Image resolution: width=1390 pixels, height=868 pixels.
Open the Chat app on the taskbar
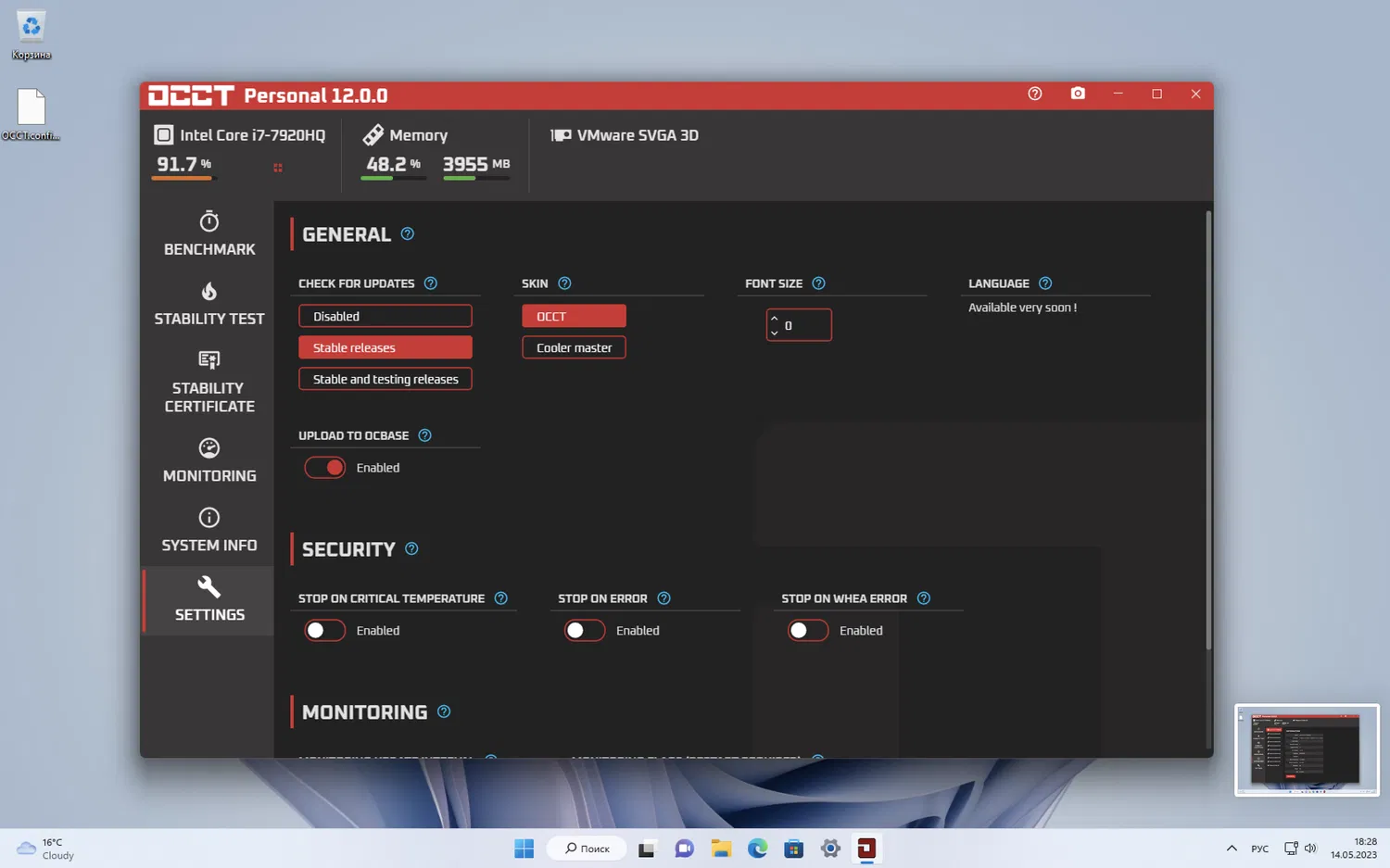click(684, 849)
